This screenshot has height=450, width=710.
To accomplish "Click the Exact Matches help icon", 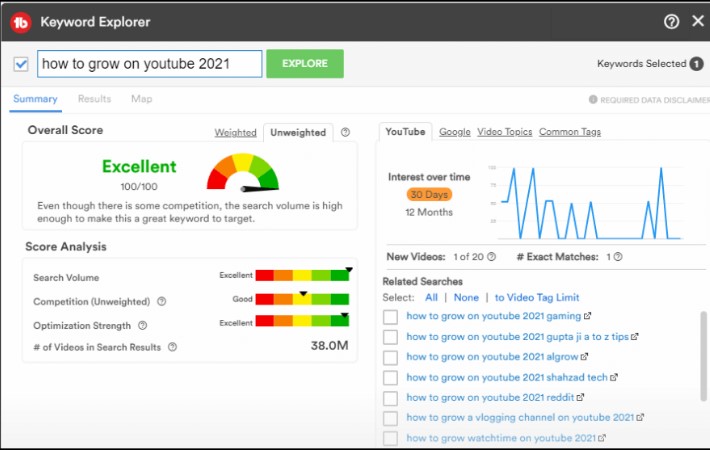I will [618, 257].
